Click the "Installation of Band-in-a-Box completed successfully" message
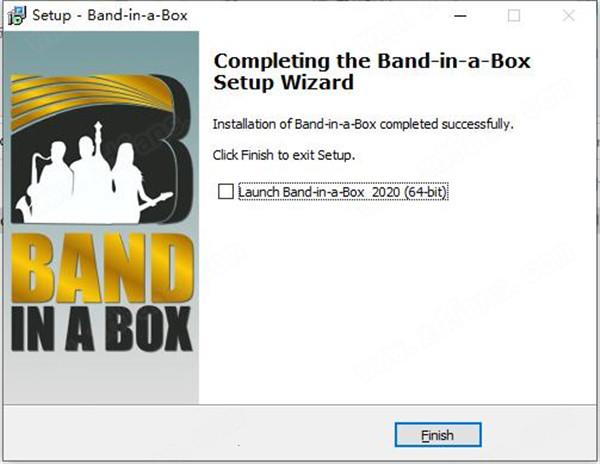 coord(363,124)
